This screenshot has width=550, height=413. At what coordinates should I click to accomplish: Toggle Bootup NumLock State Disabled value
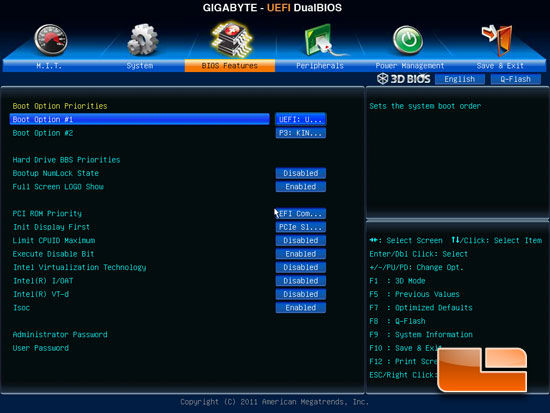point(301,173)
